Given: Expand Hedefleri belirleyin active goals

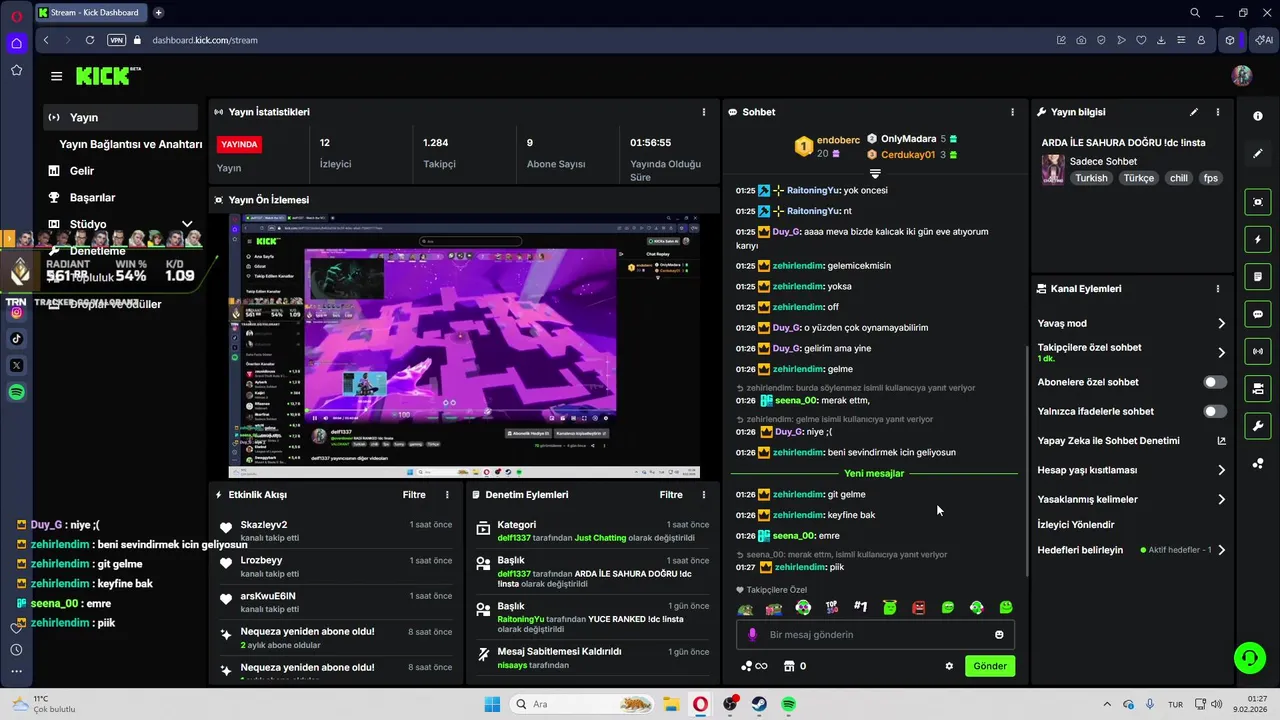Looking at the screenshot, I should click(1221, 550).
